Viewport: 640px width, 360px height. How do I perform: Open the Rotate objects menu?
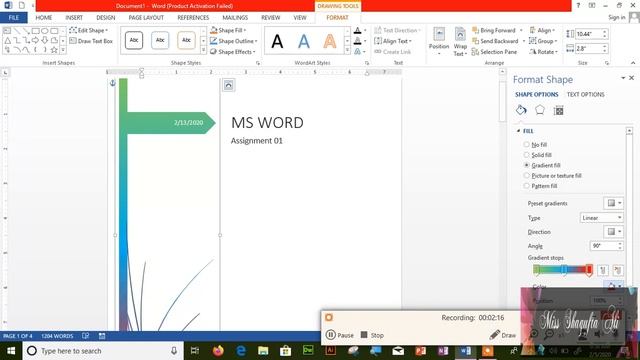coord(543,52)
